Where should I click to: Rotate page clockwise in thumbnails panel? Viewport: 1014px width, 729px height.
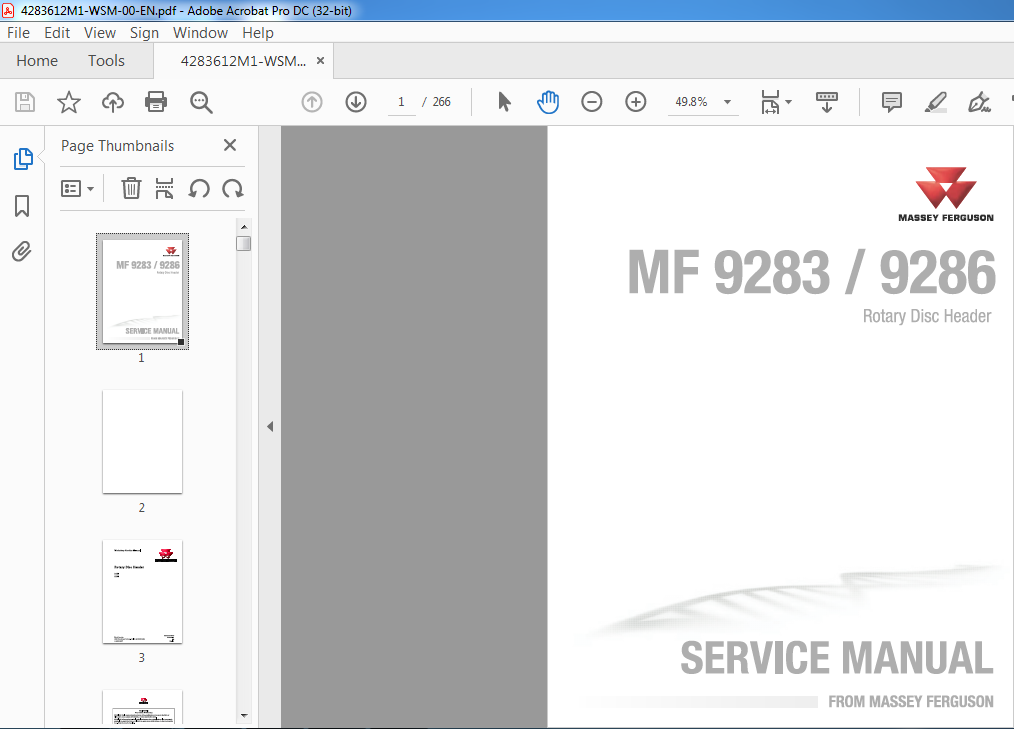233,188
